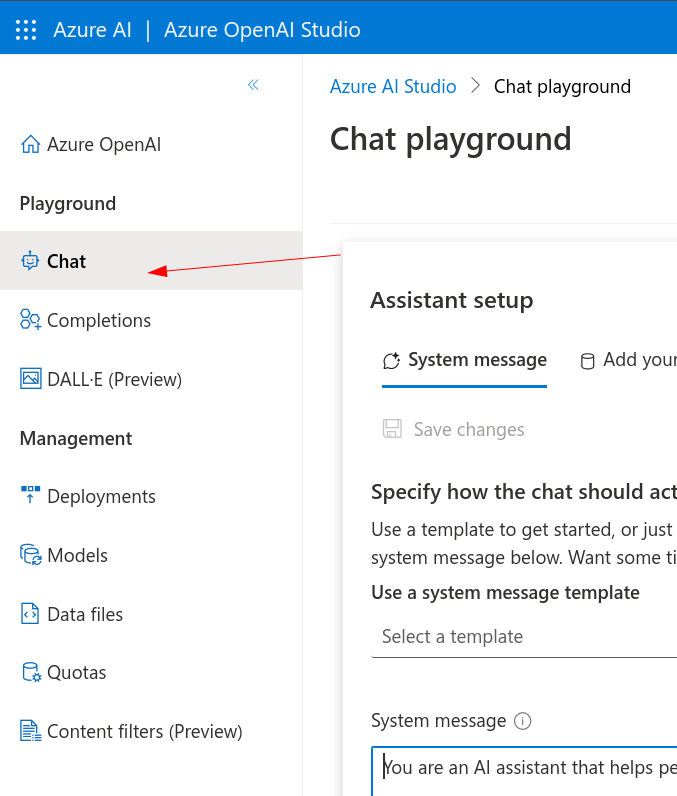Screen dimensions: 677x796
Task: Click the Management section heading
Action: (76, 438)
